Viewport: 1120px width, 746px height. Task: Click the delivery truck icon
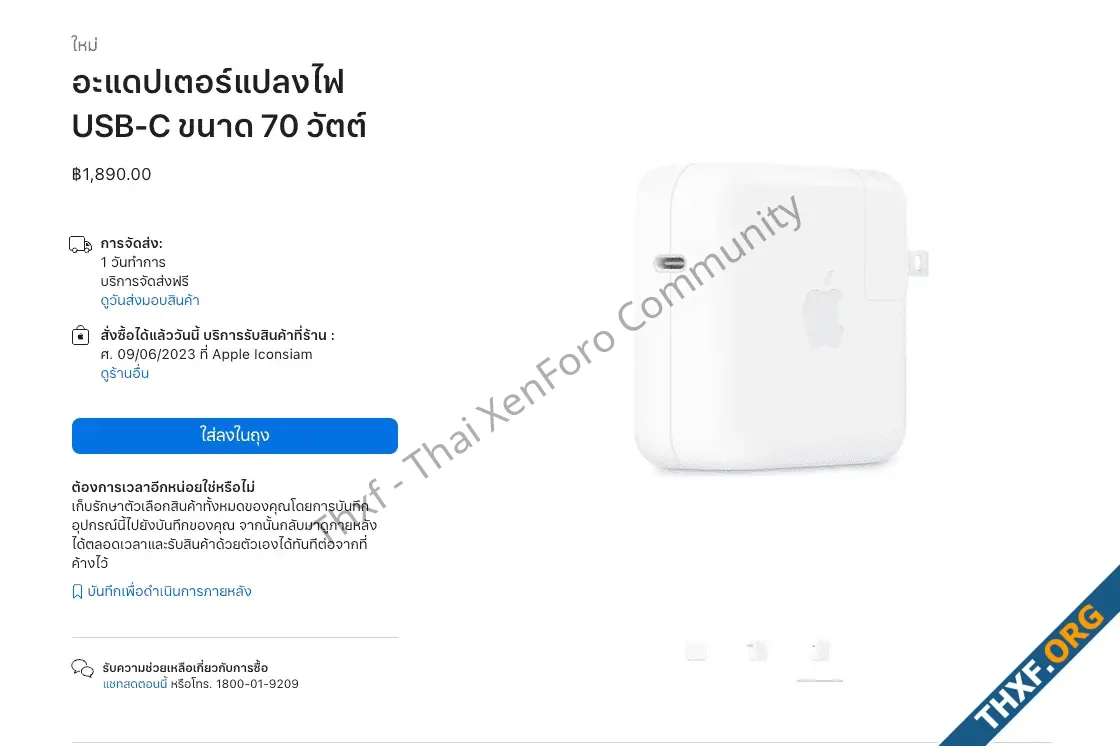coord(80,245)
